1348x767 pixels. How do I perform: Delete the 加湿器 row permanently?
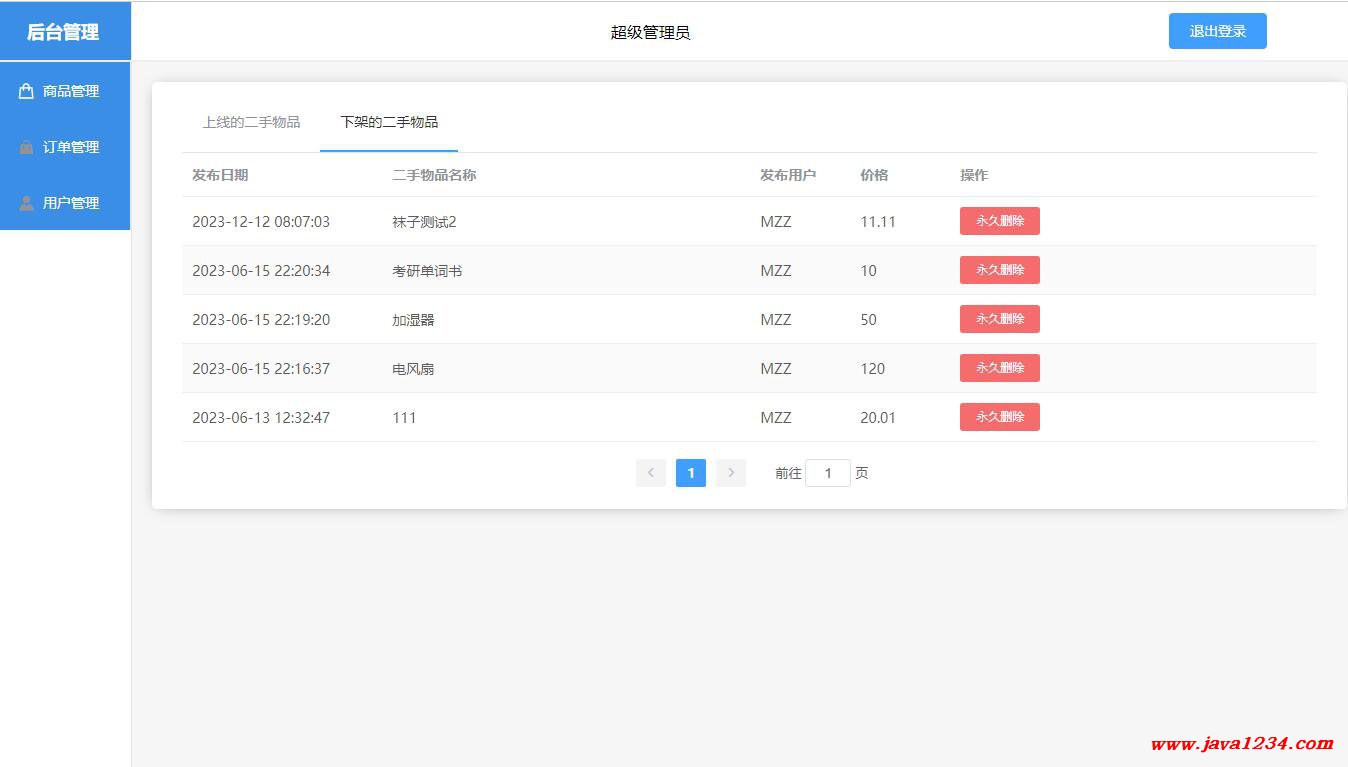click(x=1000, y=319)
